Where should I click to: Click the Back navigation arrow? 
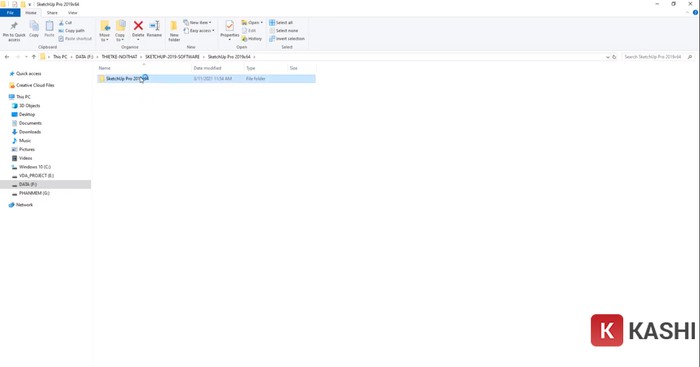pos(7,57)
